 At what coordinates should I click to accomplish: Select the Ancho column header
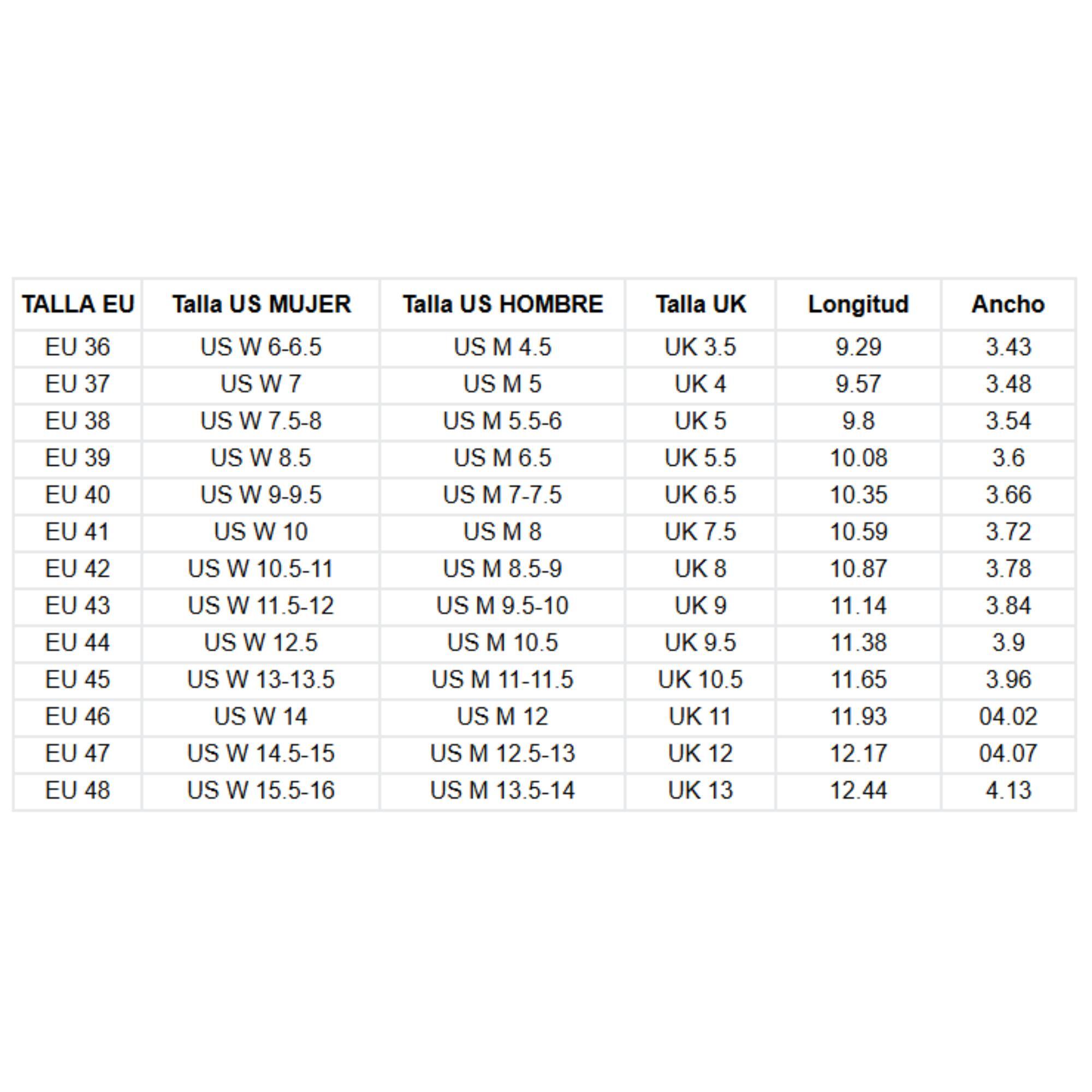(x=1008, y=304)
